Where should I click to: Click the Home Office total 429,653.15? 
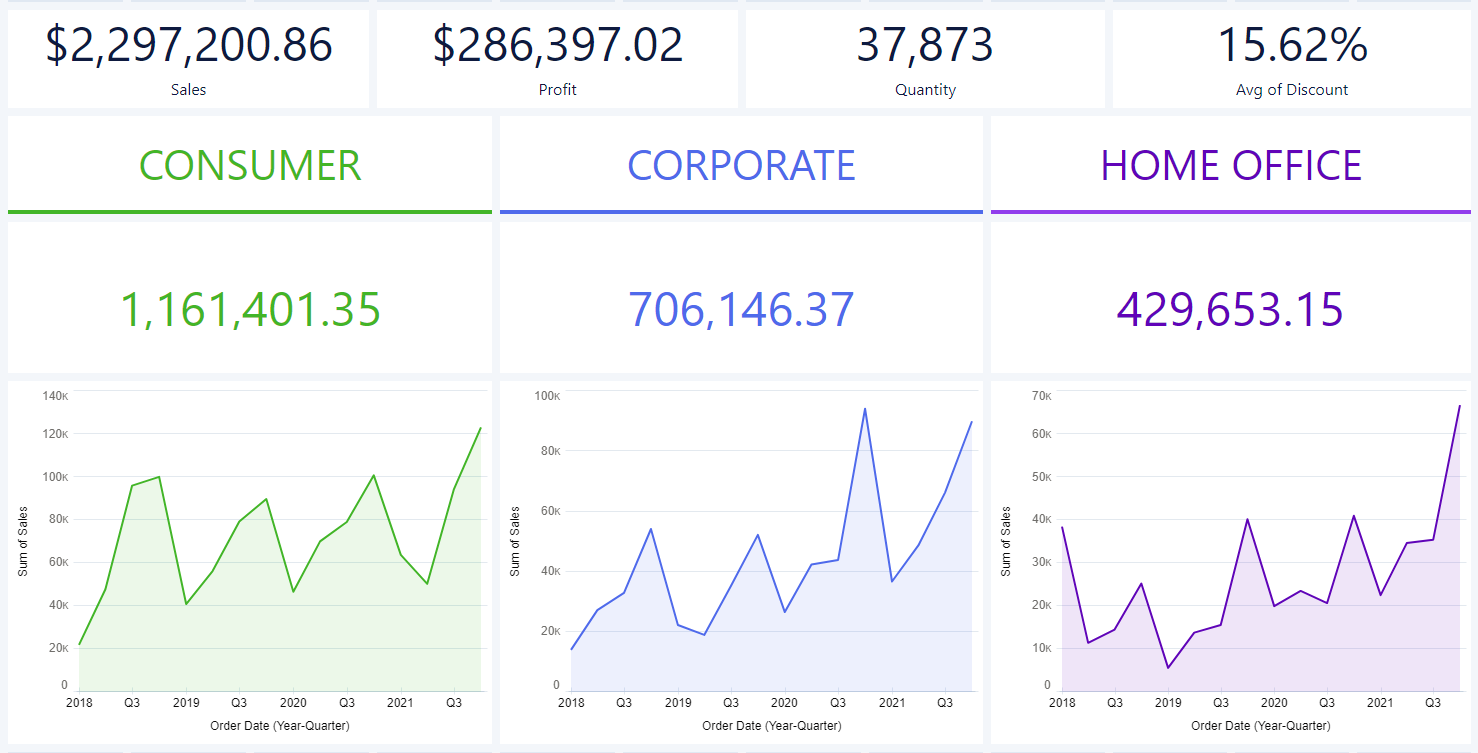pos(1231,310)
